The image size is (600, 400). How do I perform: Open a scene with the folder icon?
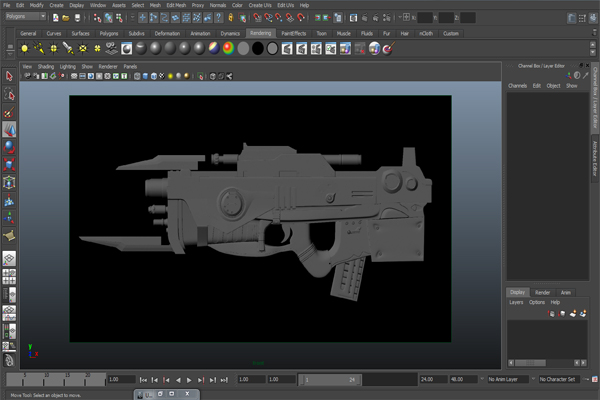click(x=66, y=18)
